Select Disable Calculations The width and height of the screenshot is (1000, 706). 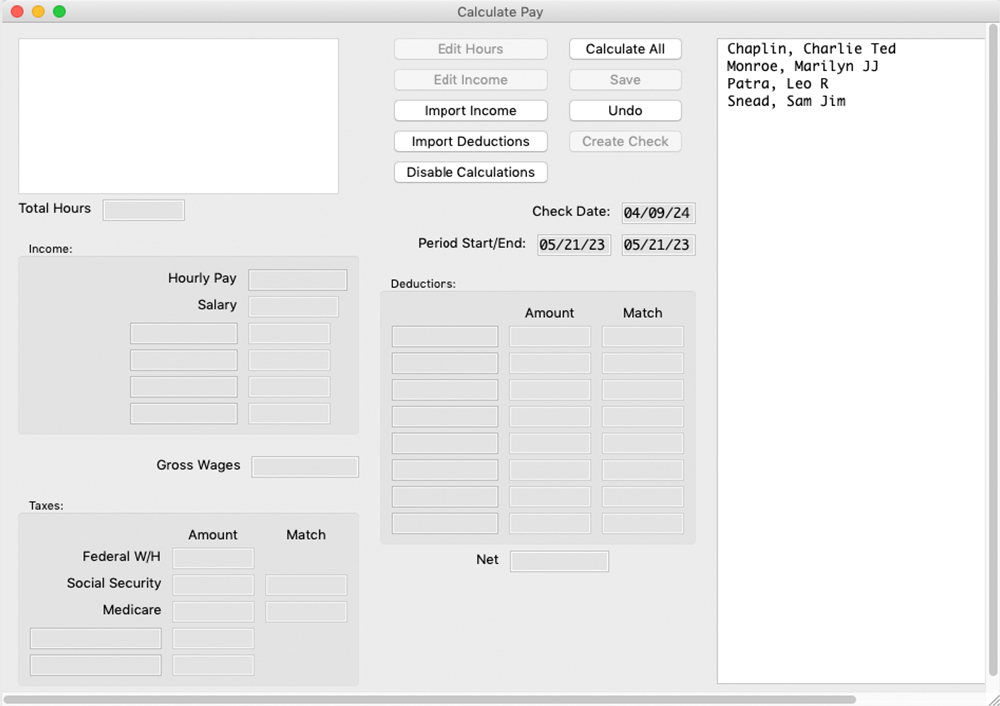click(x=470, y=172)
